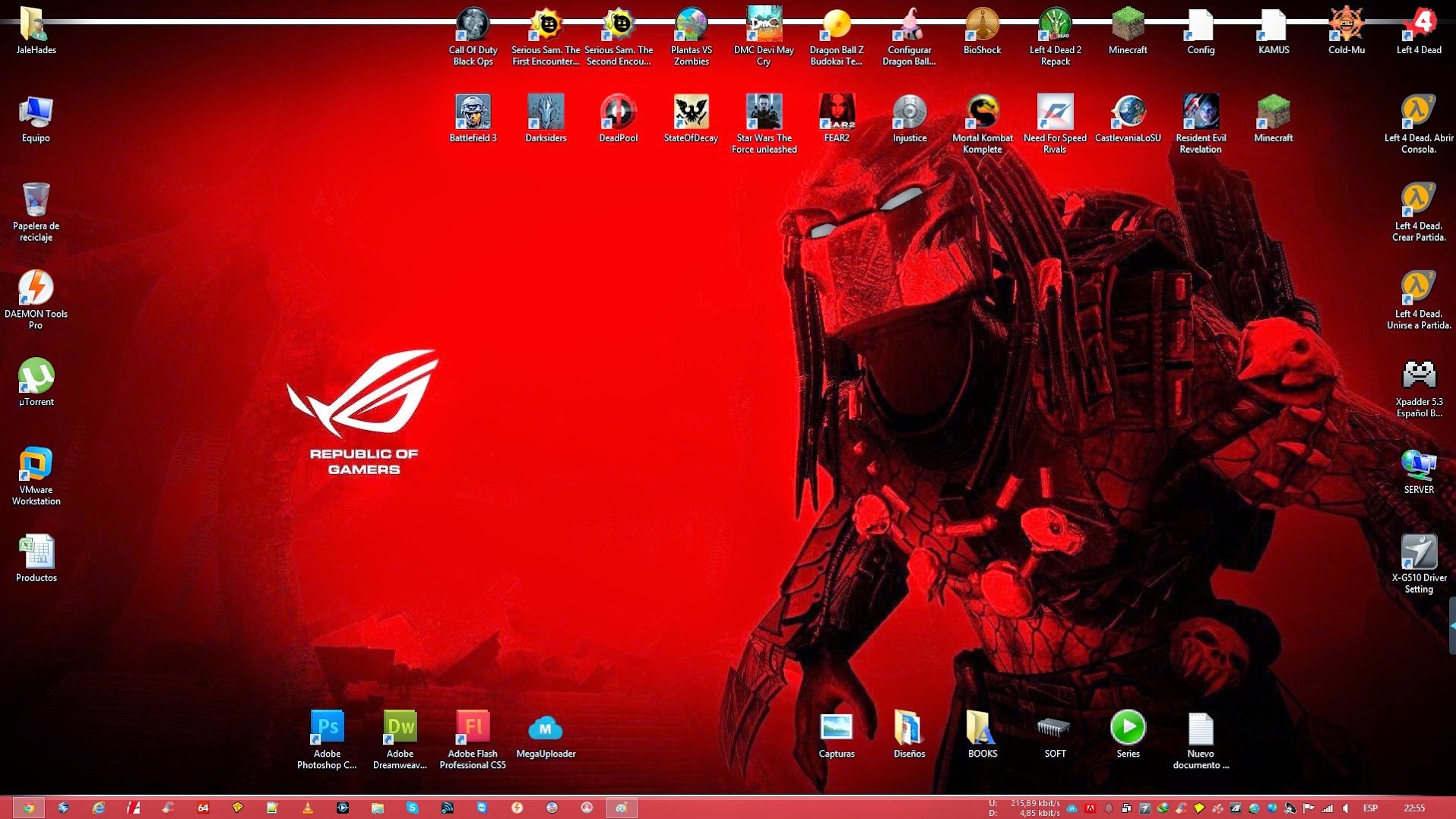Select the DMC Devil May Cry icon
The image size is (1456, 819).
point(764,36)
